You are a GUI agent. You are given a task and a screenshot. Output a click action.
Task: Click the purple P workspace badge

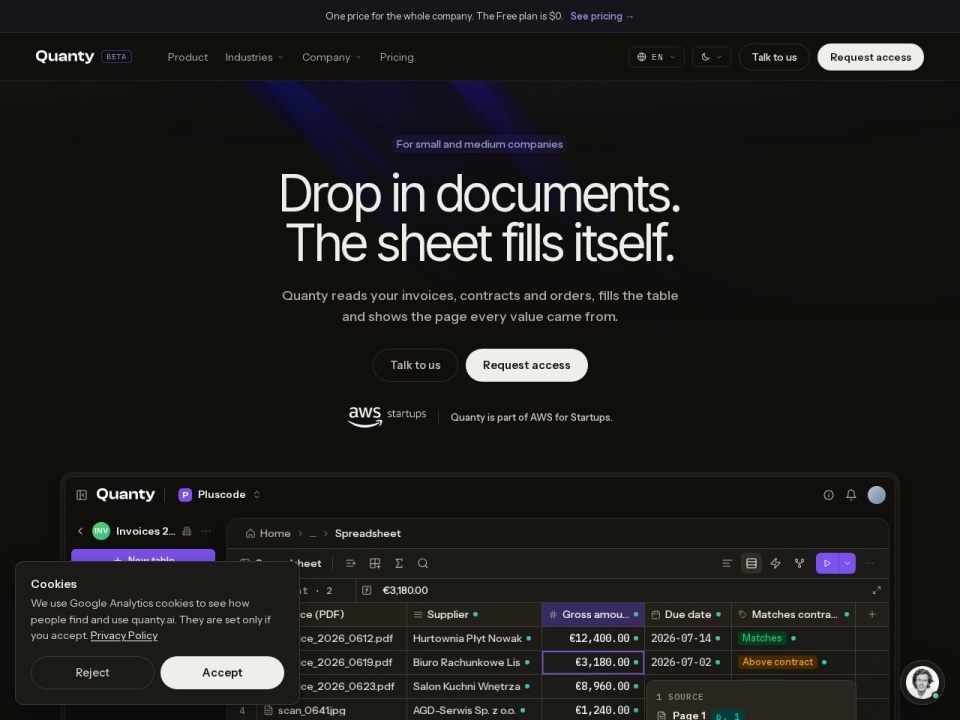point(185,495)
